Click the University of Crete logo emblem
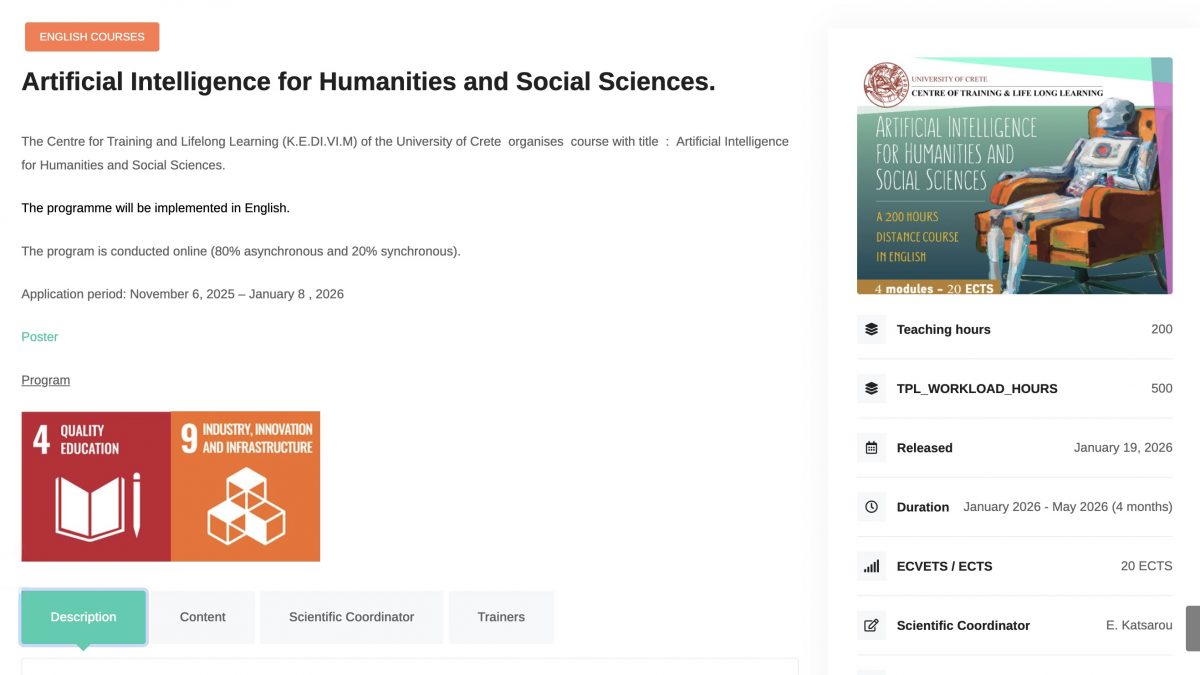Viewport: 1200px width, 675px height. 886,85
